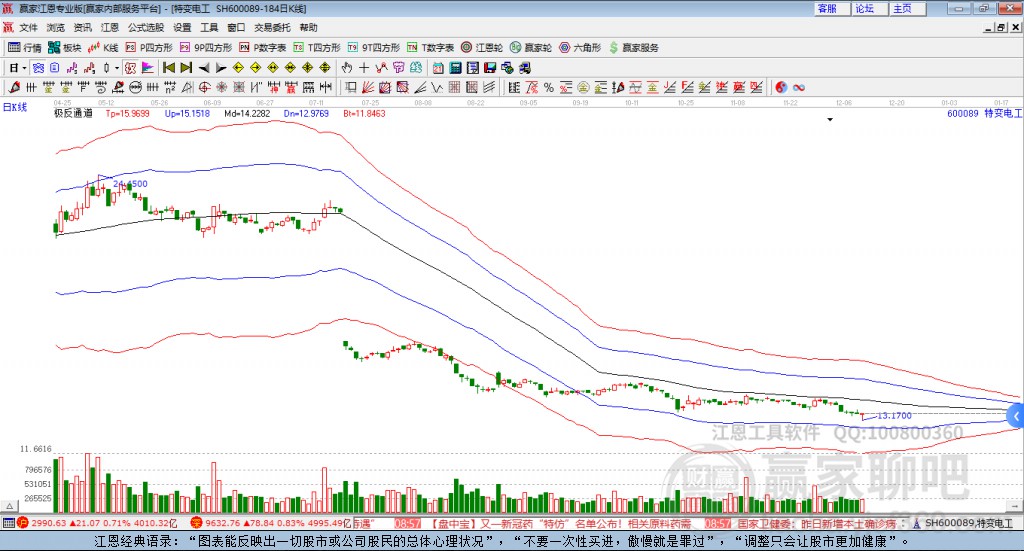Open the P四方形 tool

tap(150, 47)
